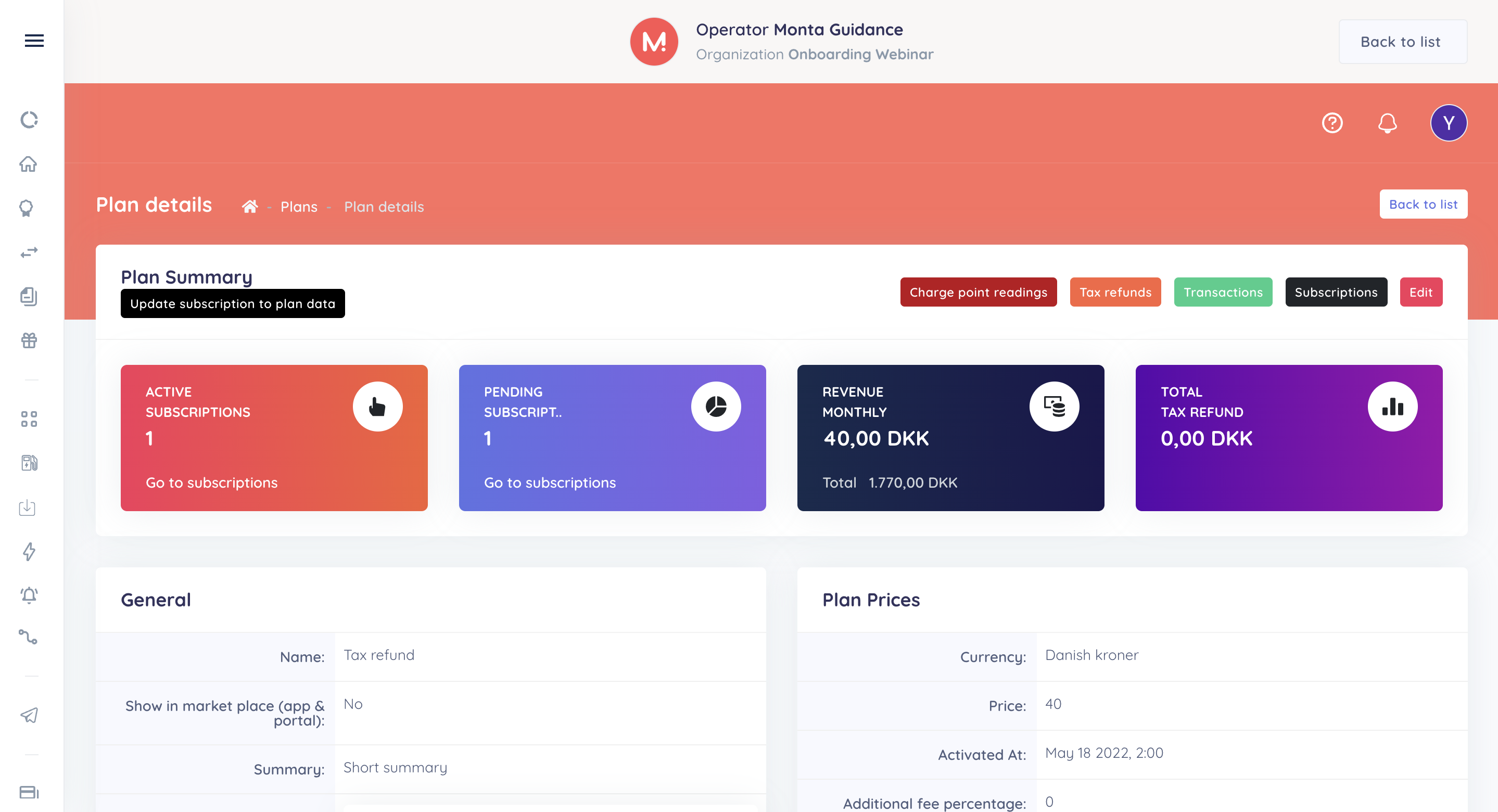Click the green Transactions button
Screen dimensions: 1498x812
1222,292
